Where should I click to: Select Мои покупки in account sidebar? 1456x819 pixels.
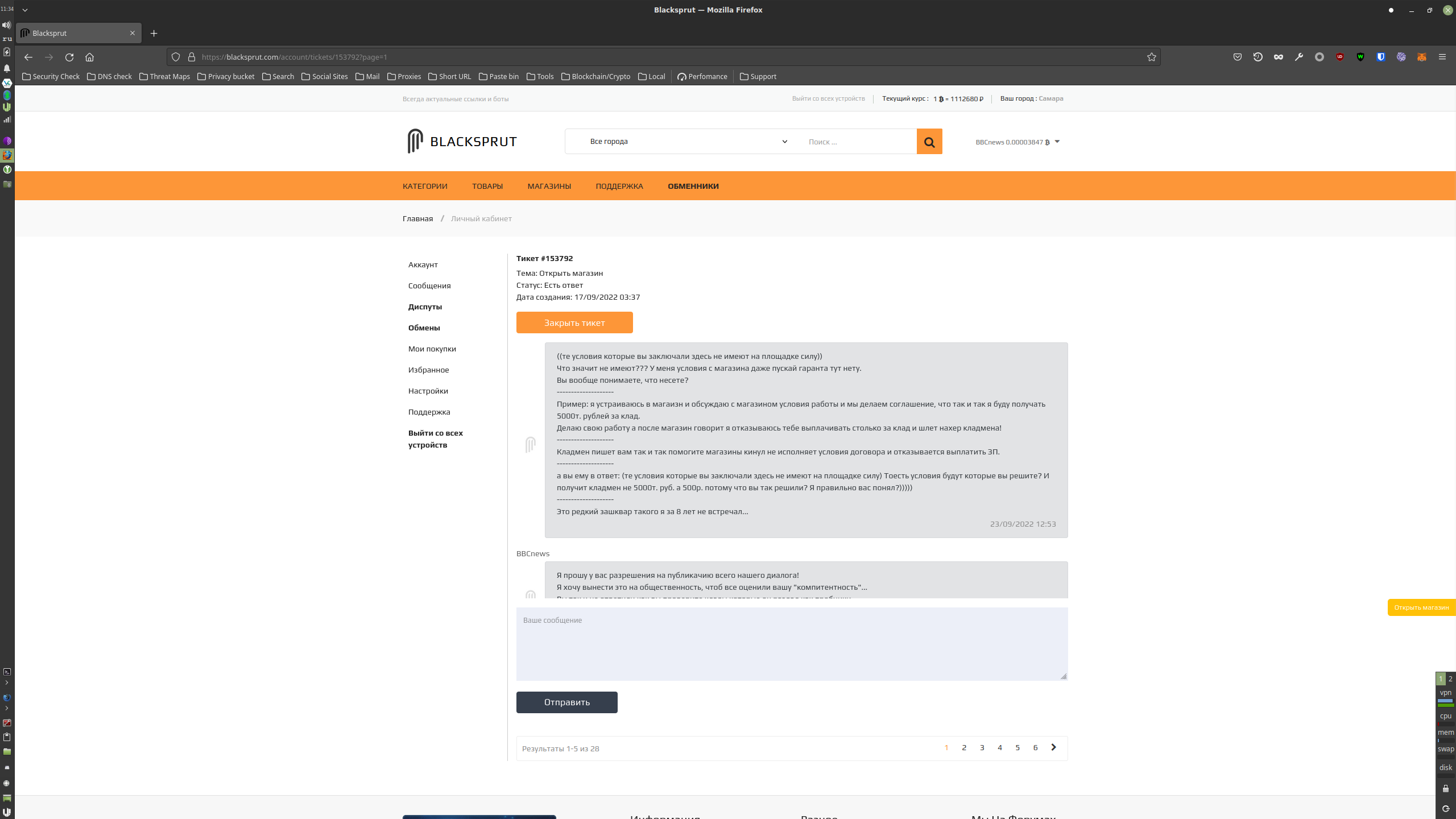(432, 349)
